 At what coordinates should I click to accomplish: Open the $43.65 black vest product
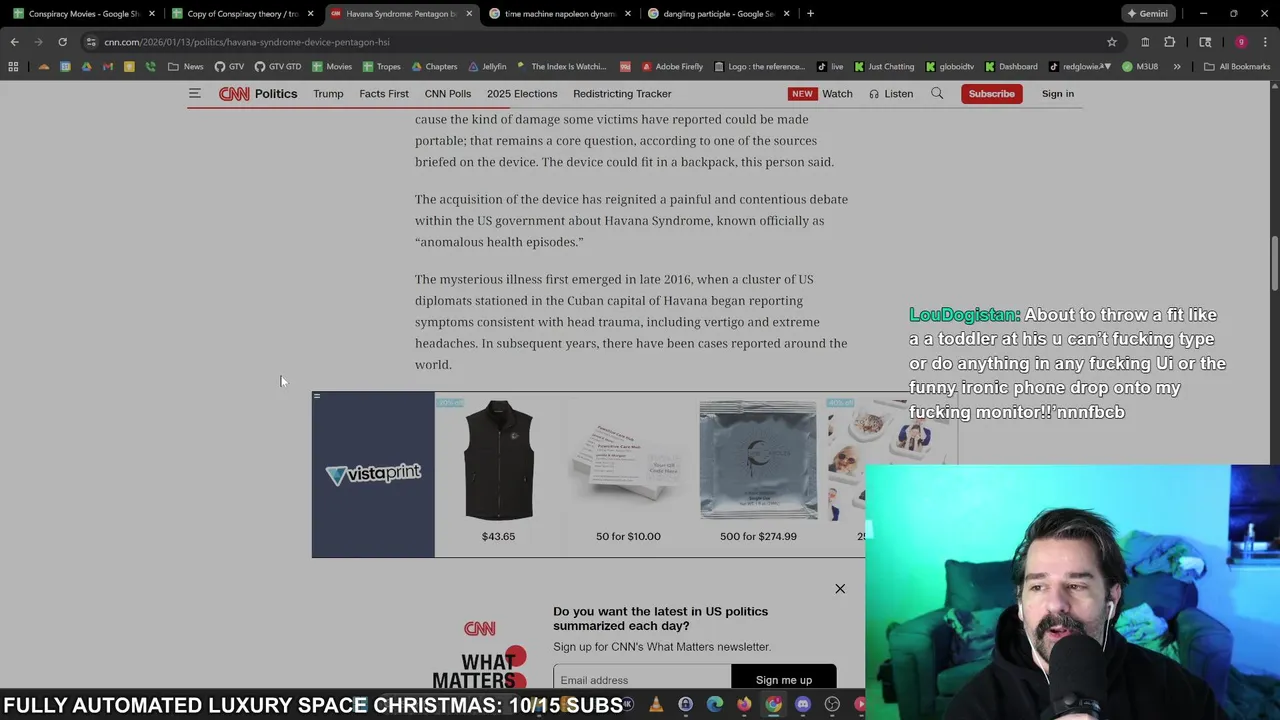498,472
